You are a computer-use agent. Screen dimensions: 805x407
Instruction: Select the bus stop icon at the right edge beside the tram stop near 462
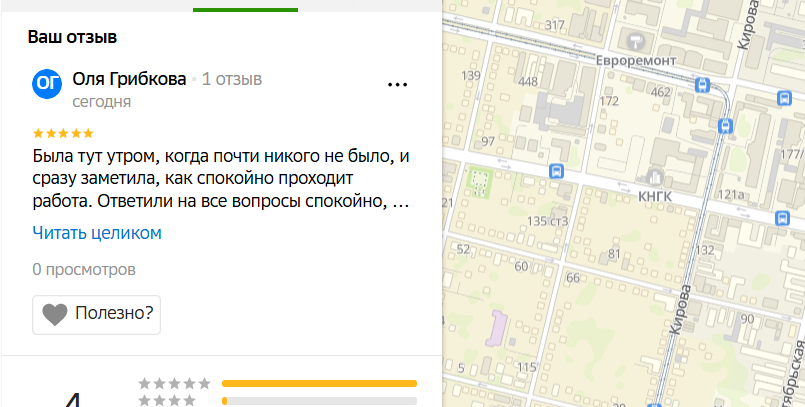coord(784,98)
